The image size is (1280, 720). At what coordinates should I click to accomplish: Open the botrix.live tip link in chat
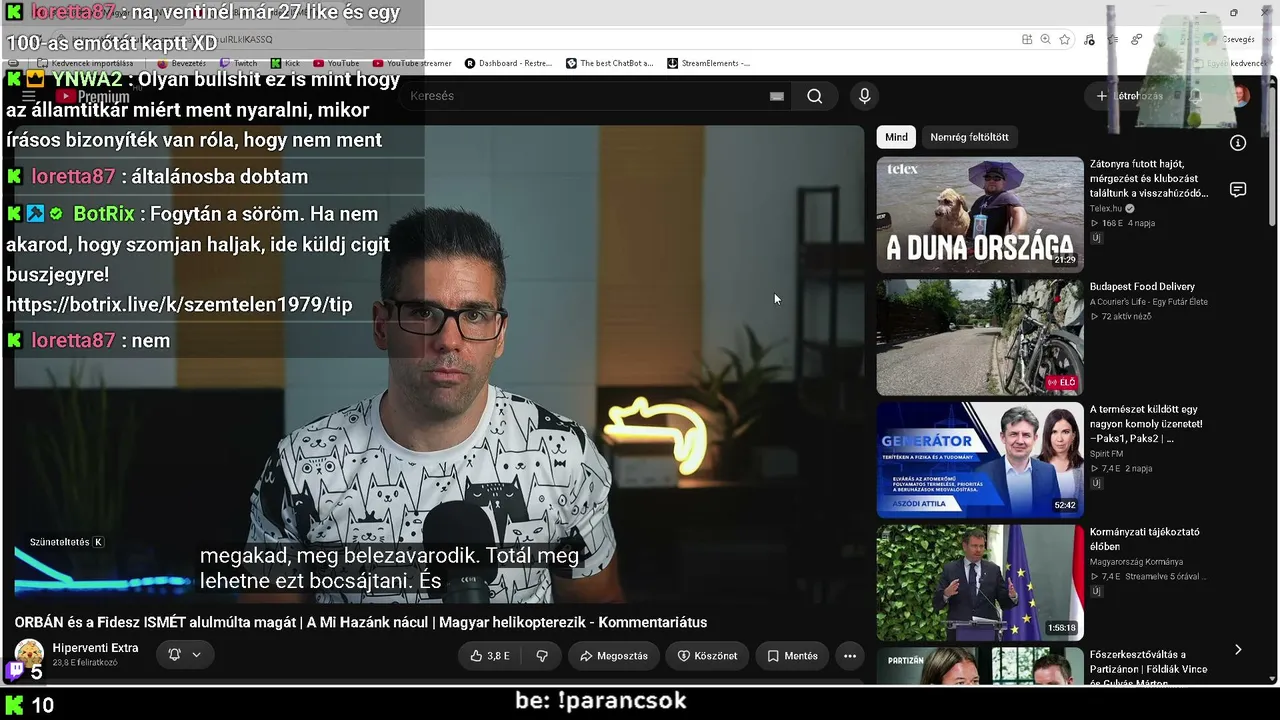click(179, 304)
